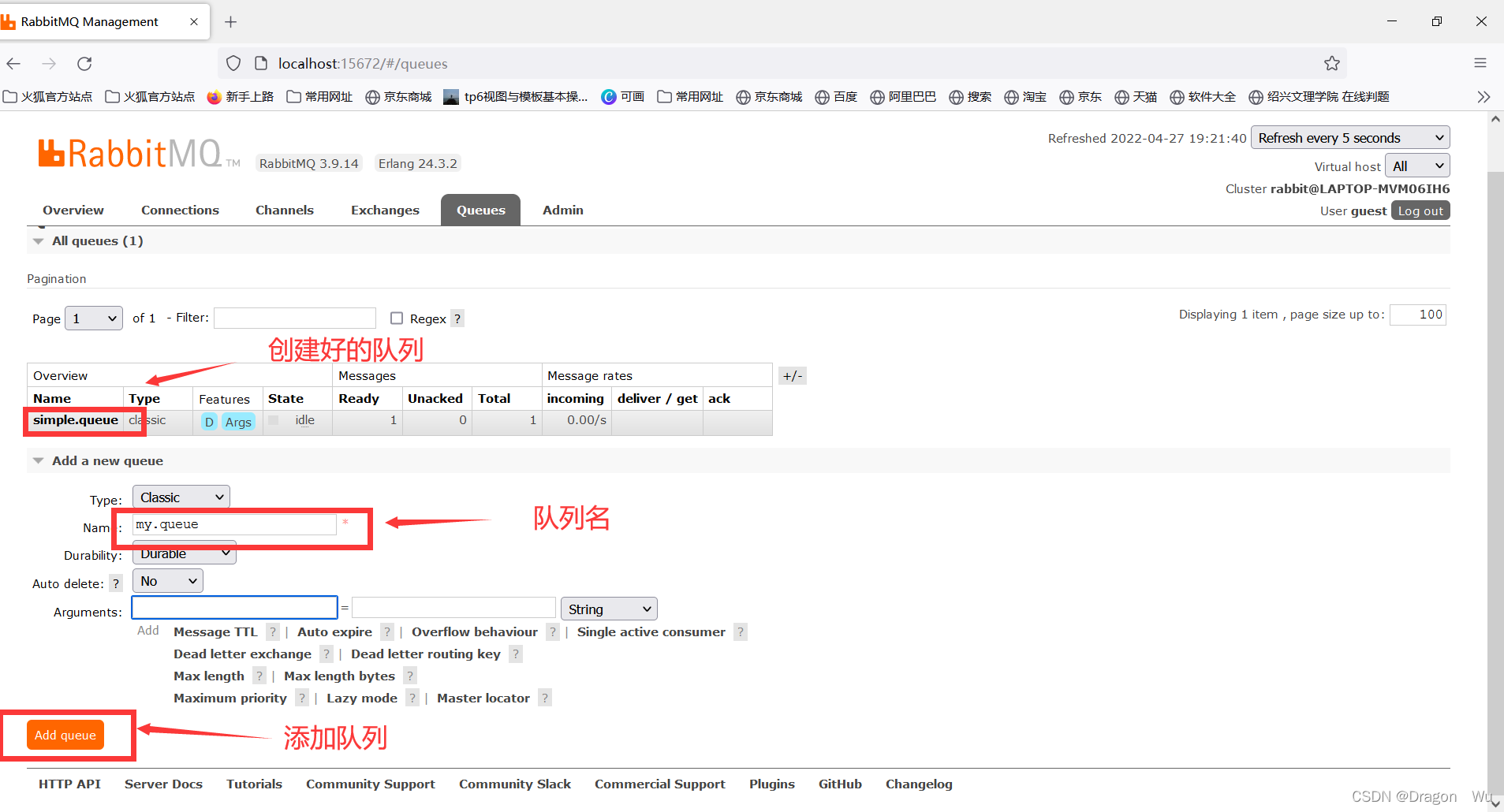Change the Virtual host dropdown
Image resolution: width=1504 pixels, height=812 pixels.
pos(1416,166)
